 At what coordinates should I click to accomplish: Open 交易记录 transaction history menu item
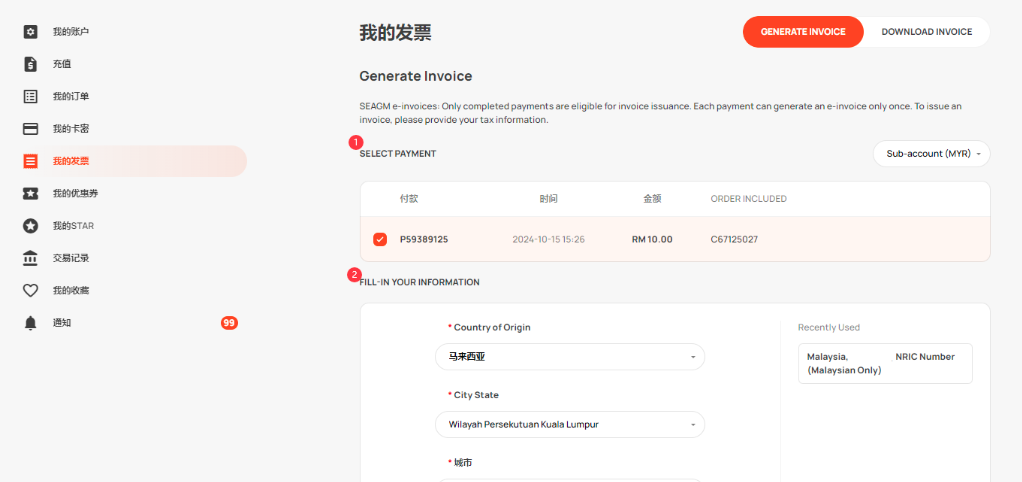point(71,258)
